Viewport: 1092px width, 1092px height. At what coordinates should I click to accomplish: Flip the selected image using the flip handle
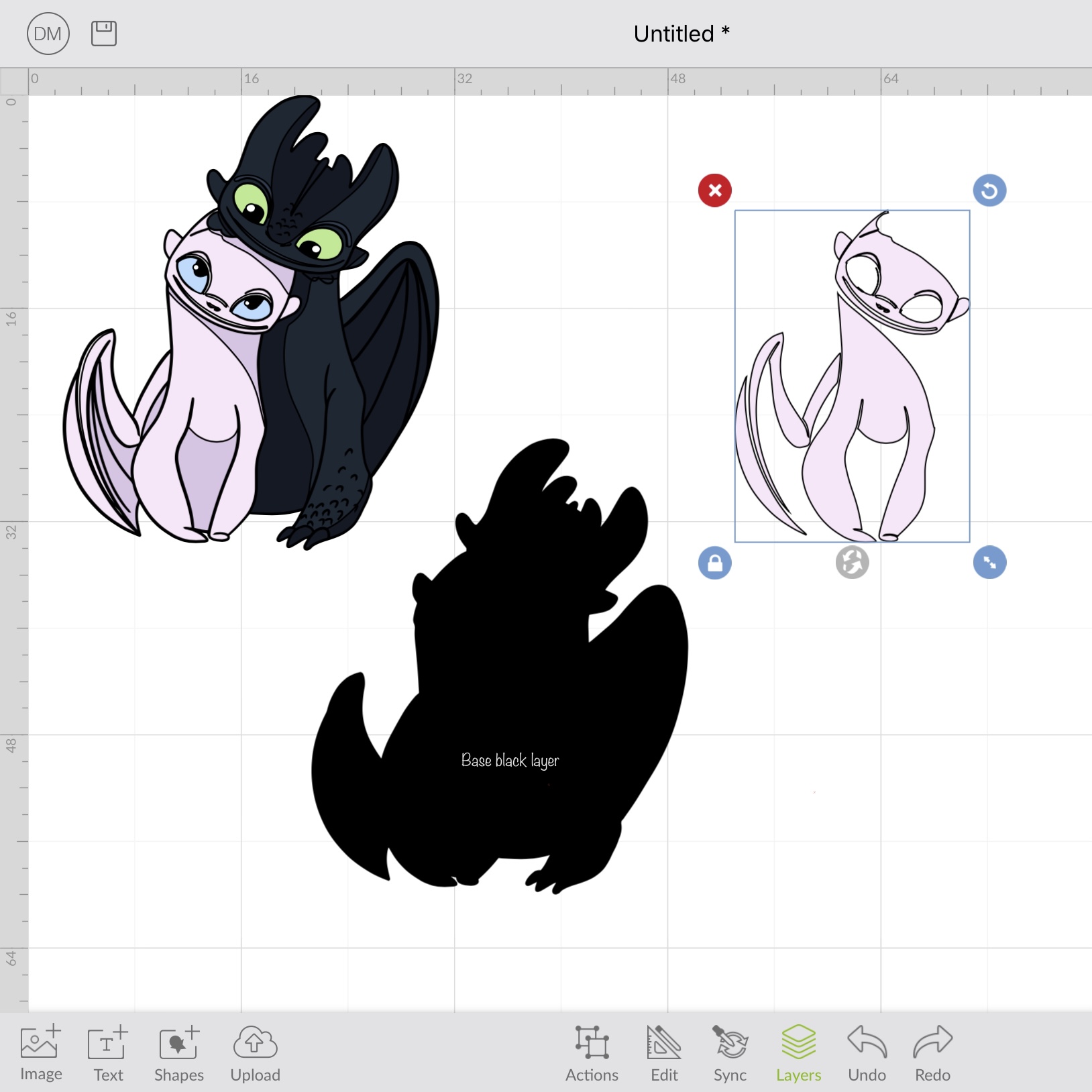852,563
